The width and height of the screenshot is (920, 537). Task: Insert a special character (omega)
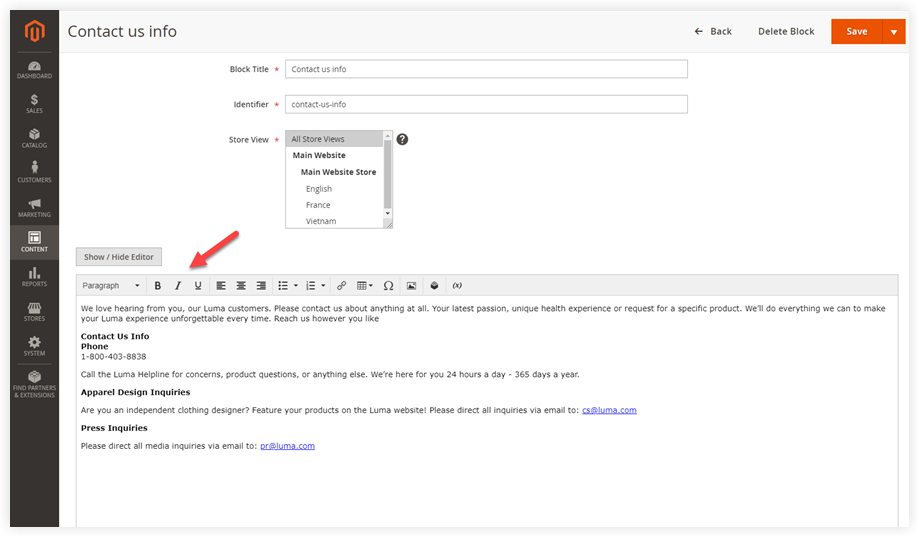tap(388, 286)
